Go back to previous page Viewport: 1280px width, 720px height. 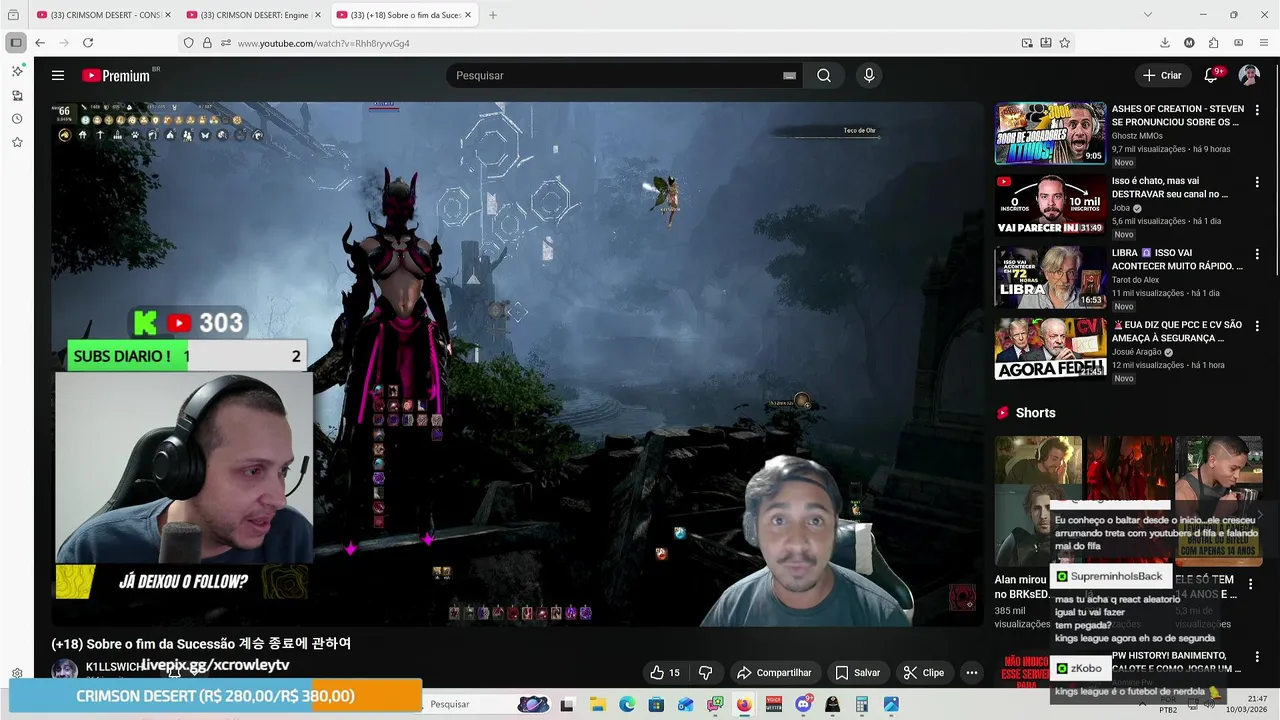(40, 43)
